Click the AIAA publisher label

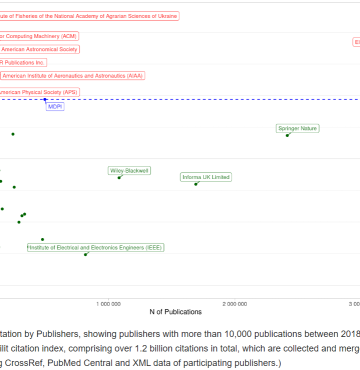[72, 76]
